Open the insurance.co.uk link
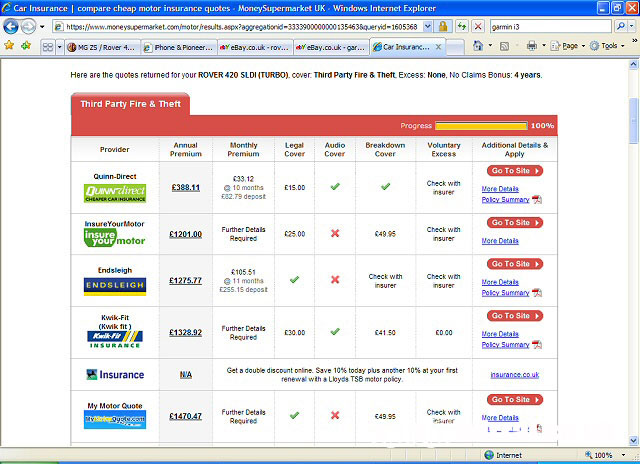Viewport: 640px width, 464px height. [515, 375]
